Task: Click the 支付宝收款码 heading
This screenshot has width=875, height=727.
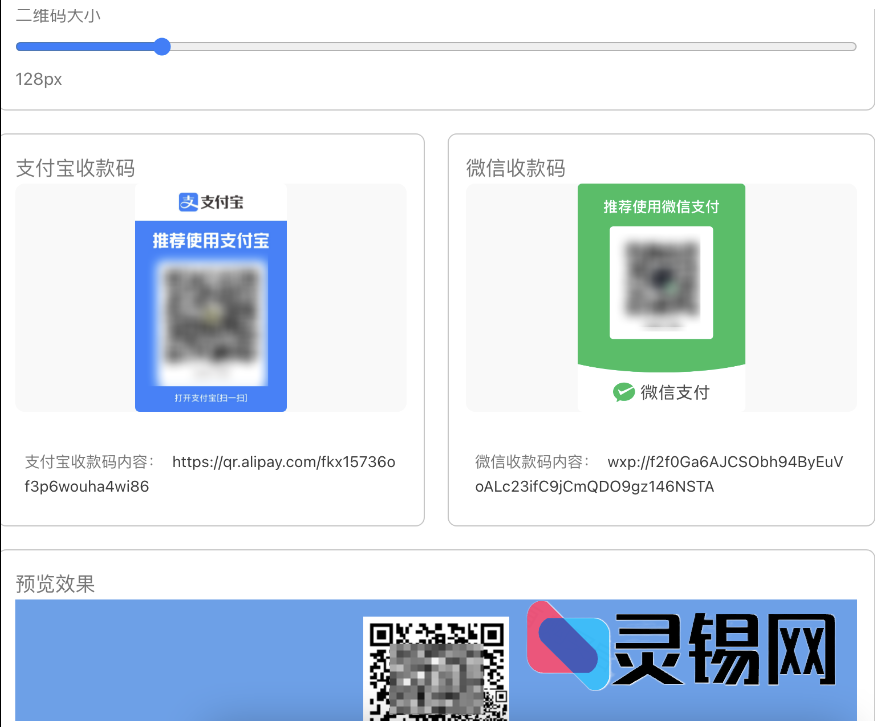Action: [x=75, y=168]
